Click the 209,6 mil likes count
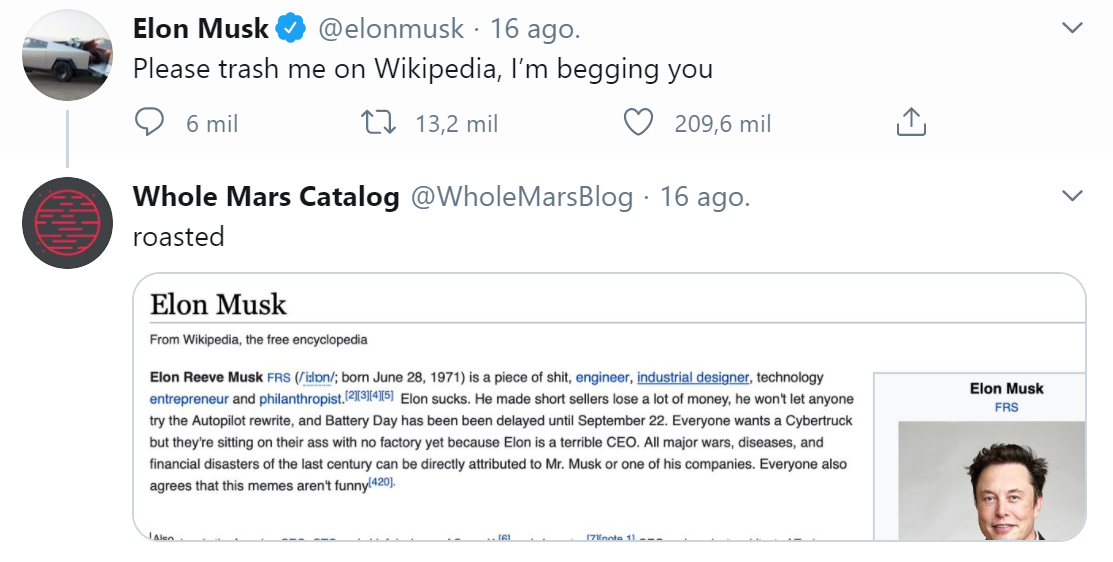This screenshot has width=1113, height=562. coord(723,124)
